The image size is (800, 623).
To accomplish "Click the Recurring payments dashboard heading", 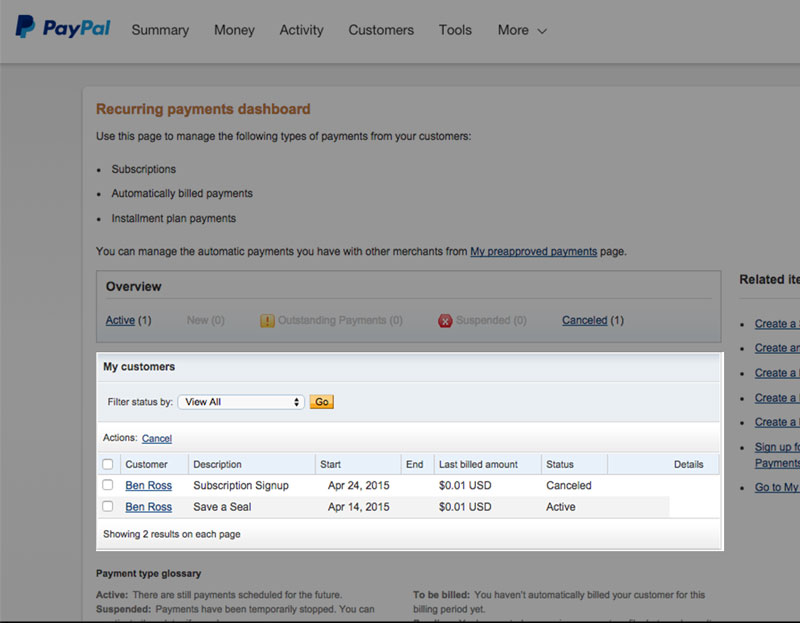I will (x=203, y=109).
